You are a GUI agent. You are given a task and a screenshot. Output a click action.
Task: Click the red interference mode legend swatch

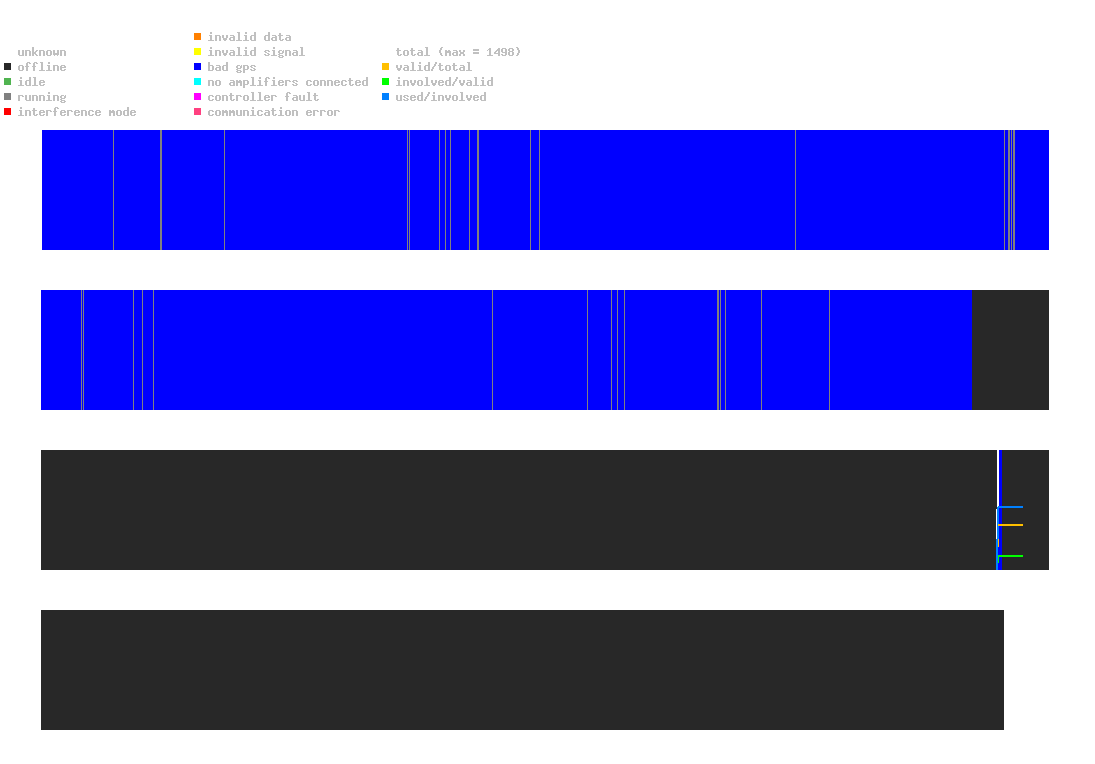coord(7,112)
